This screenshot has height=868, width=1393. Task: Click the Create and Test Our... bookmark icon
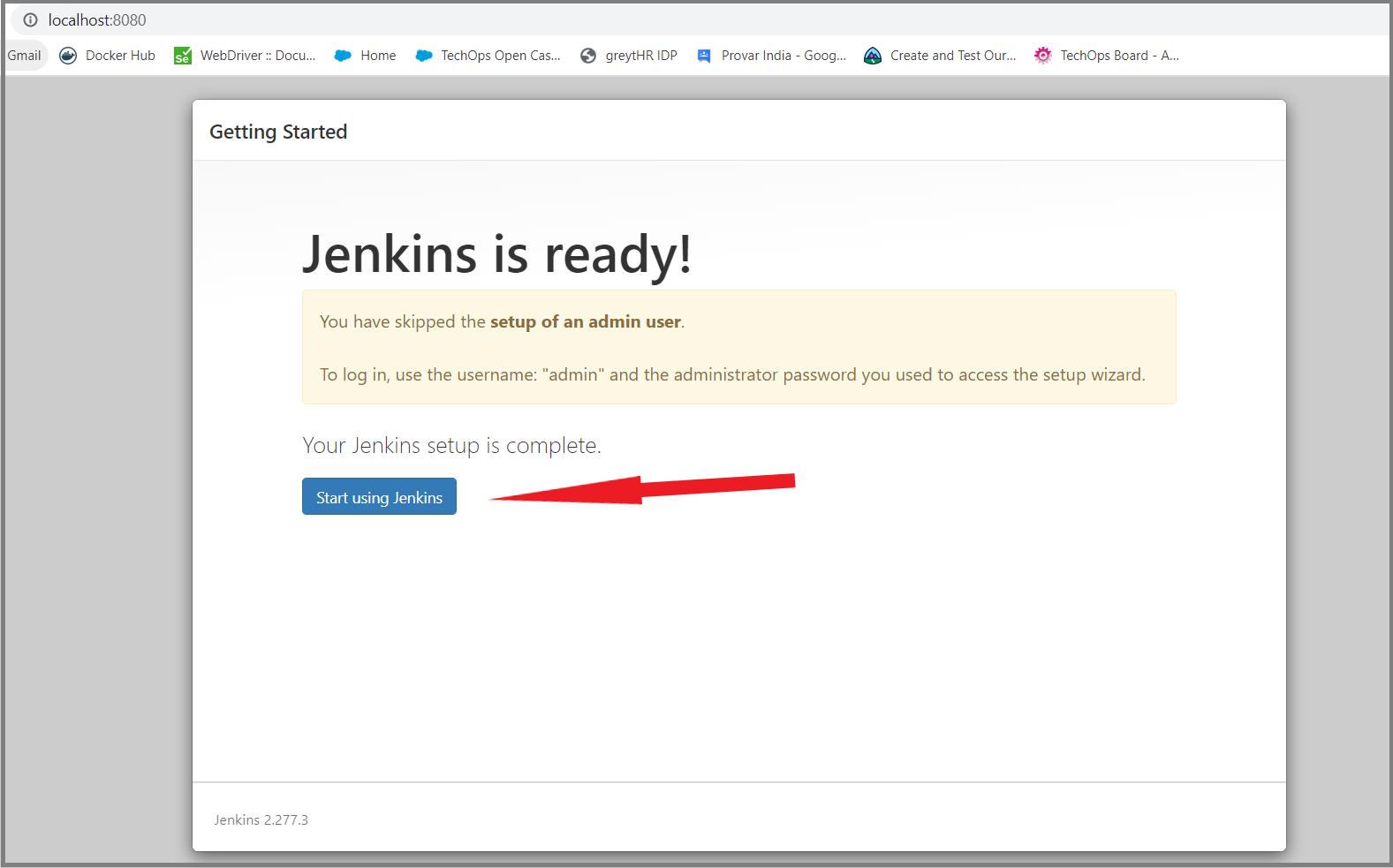pyautogui.click(x=873, y=56)
